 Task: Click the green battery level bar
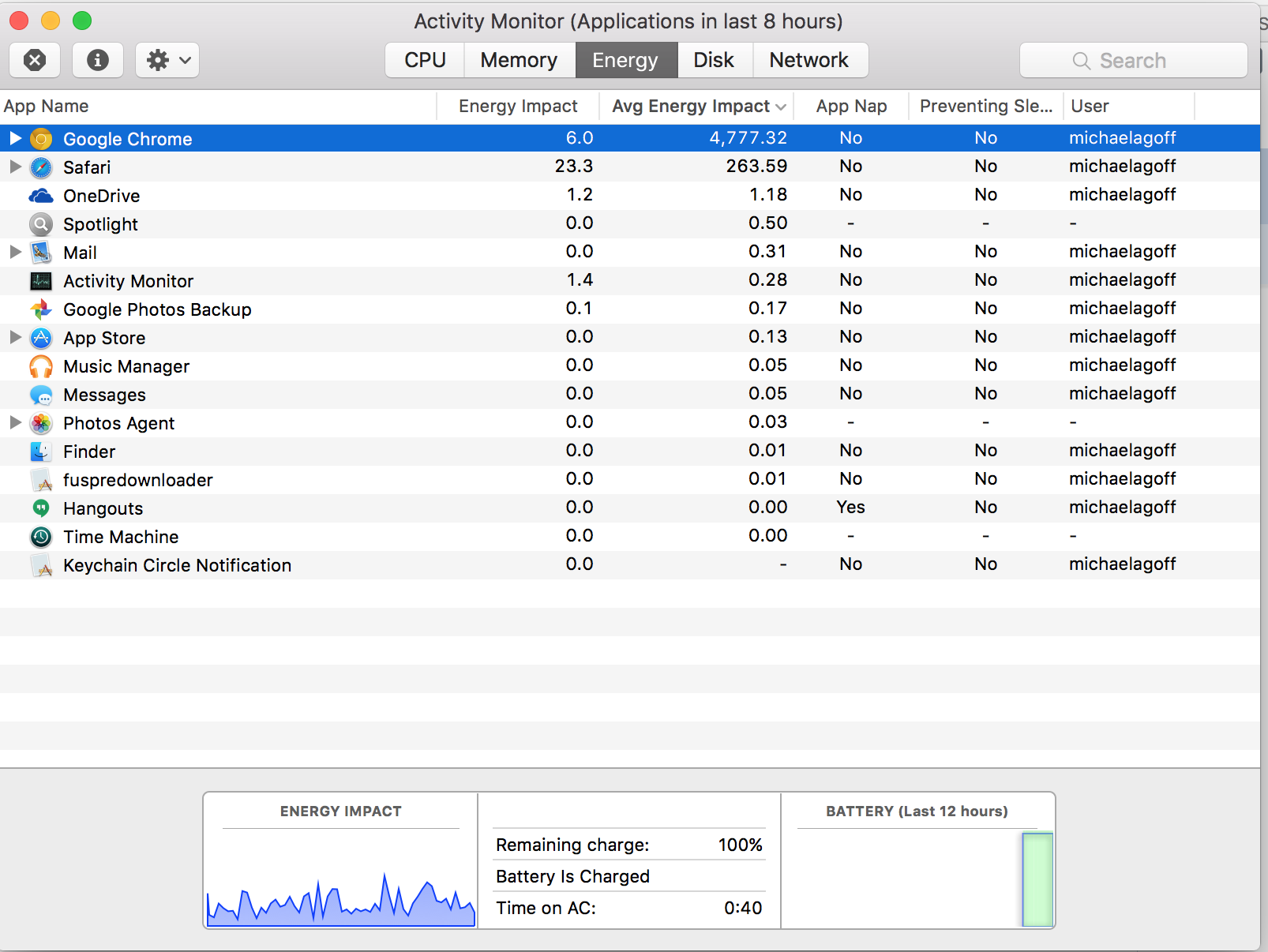(x=1037, y=879)
